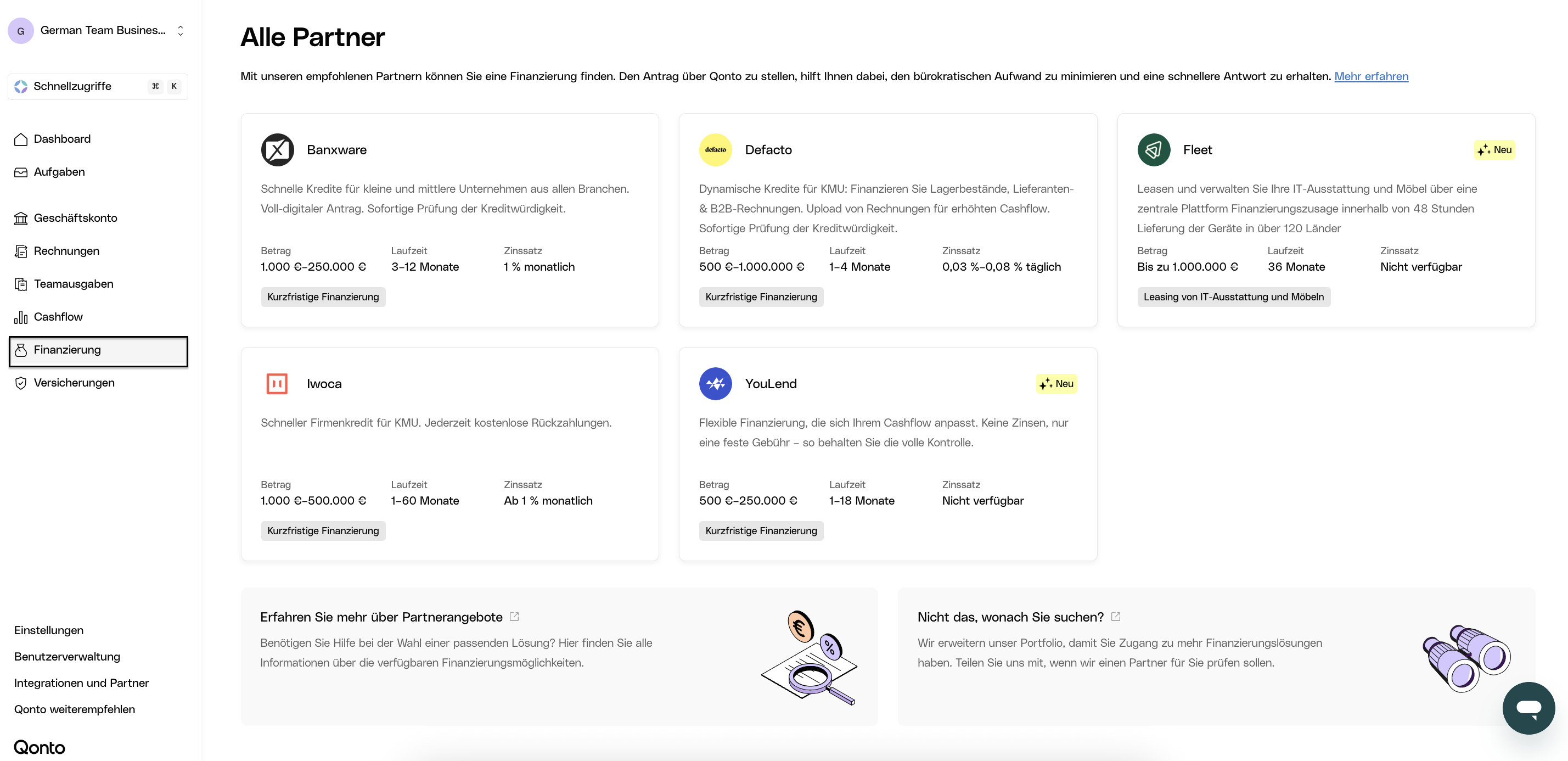
Task: Click the Teamausgaben receipt icon
Action: point(21,284)
